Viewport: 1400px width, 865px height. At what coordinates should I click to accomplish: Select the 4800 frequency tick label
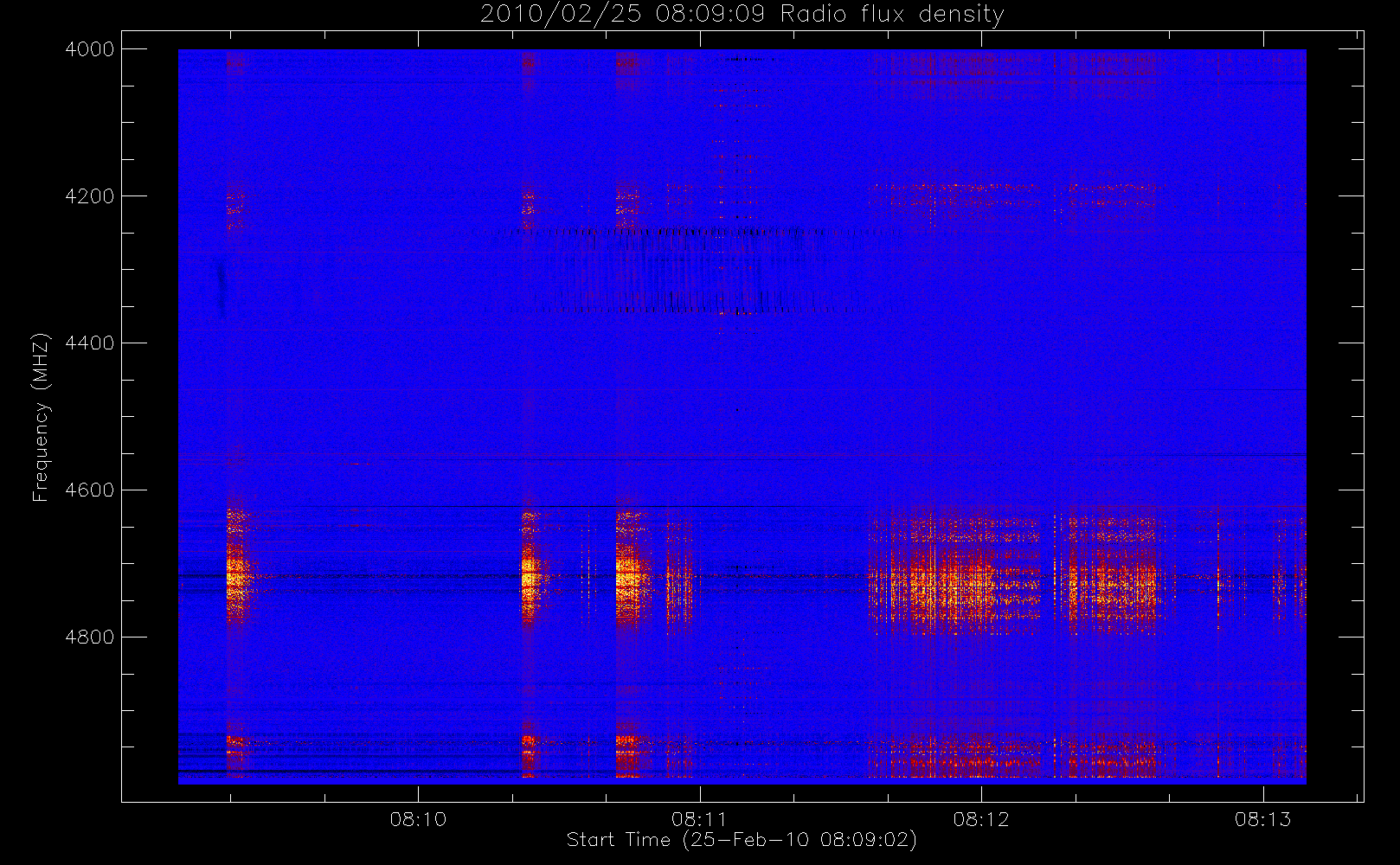[x=90, y=638]
